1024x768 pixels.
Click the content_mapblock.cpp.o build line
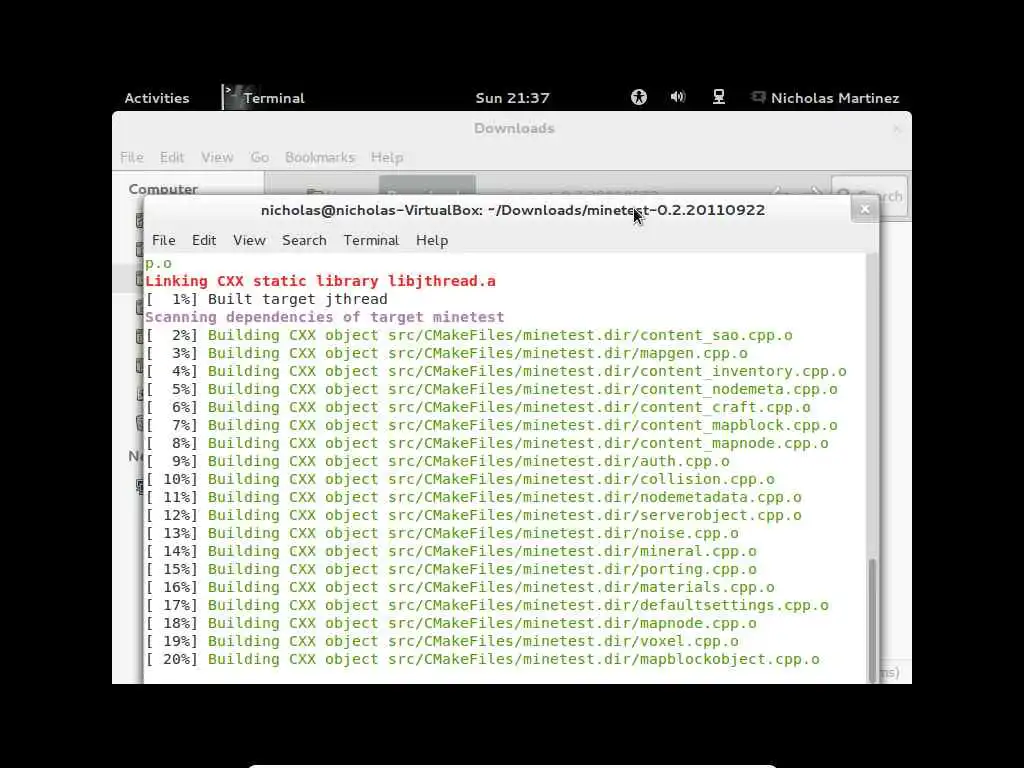(491, 425)
